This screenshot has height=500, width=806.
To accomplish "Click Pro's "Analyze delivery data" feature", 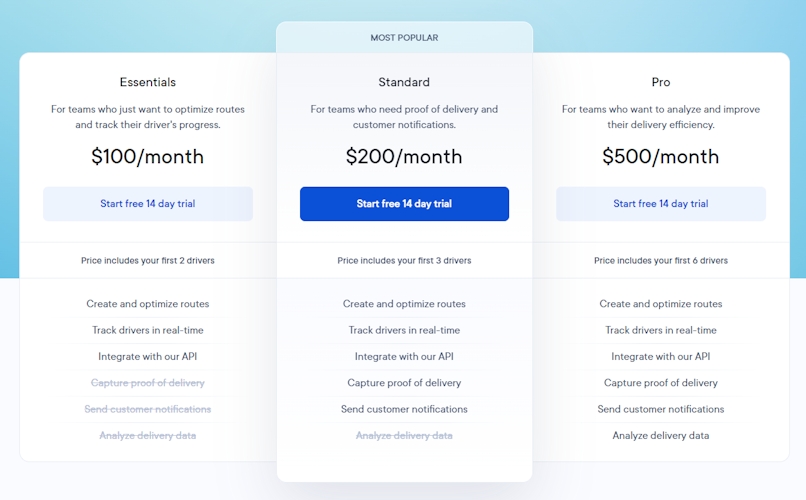I will point(661,436).
